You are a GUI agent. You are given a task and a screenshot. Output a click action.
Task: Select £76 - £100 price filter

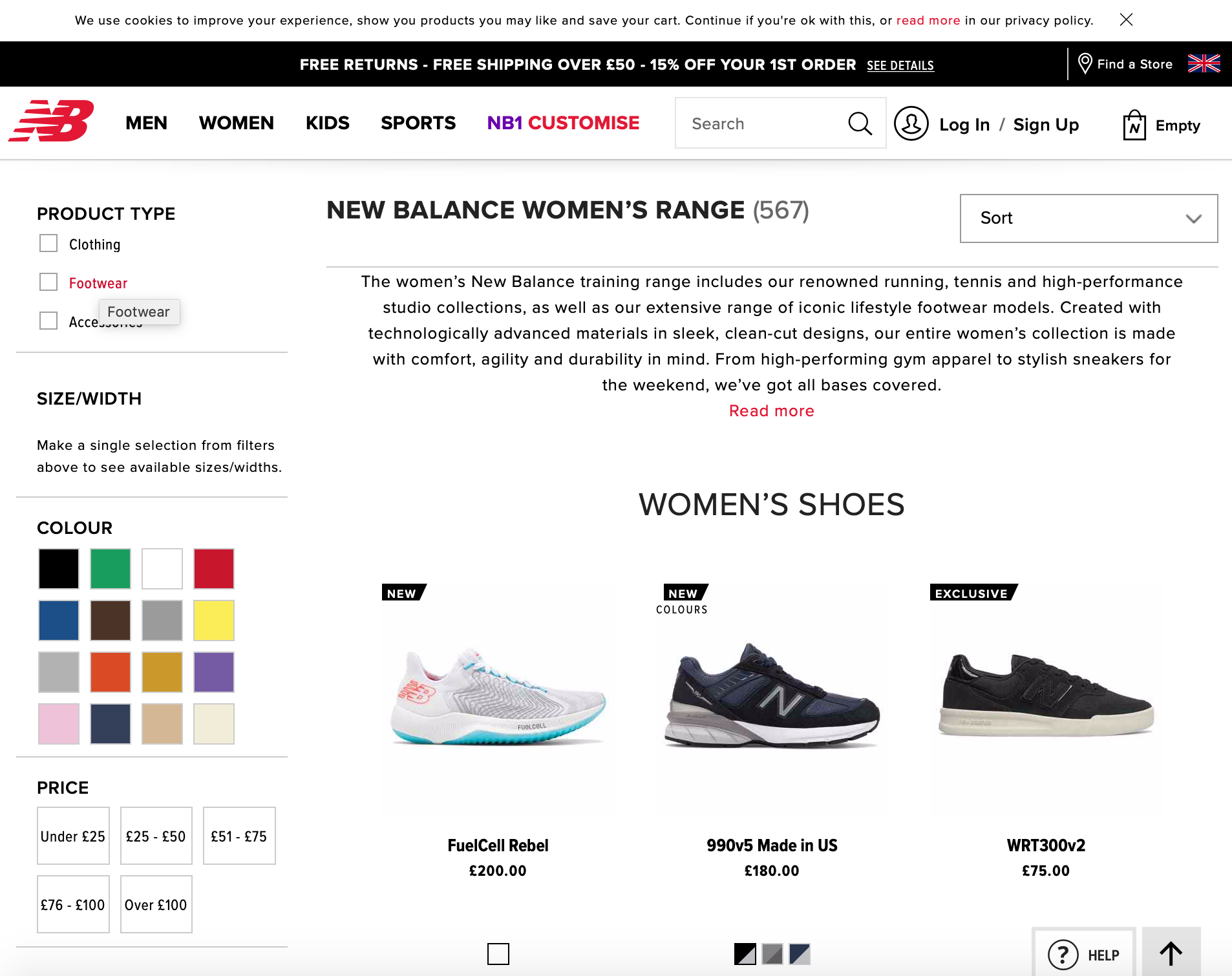(73, 904)
